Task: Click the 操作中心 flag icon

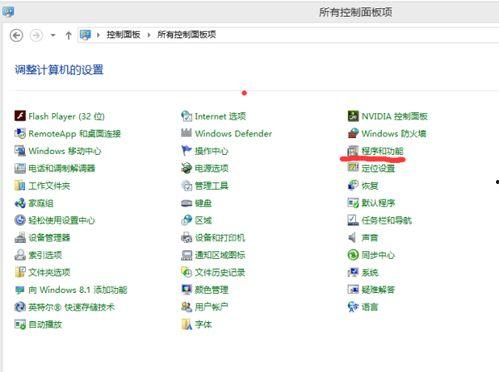Action: pos(186,151)
